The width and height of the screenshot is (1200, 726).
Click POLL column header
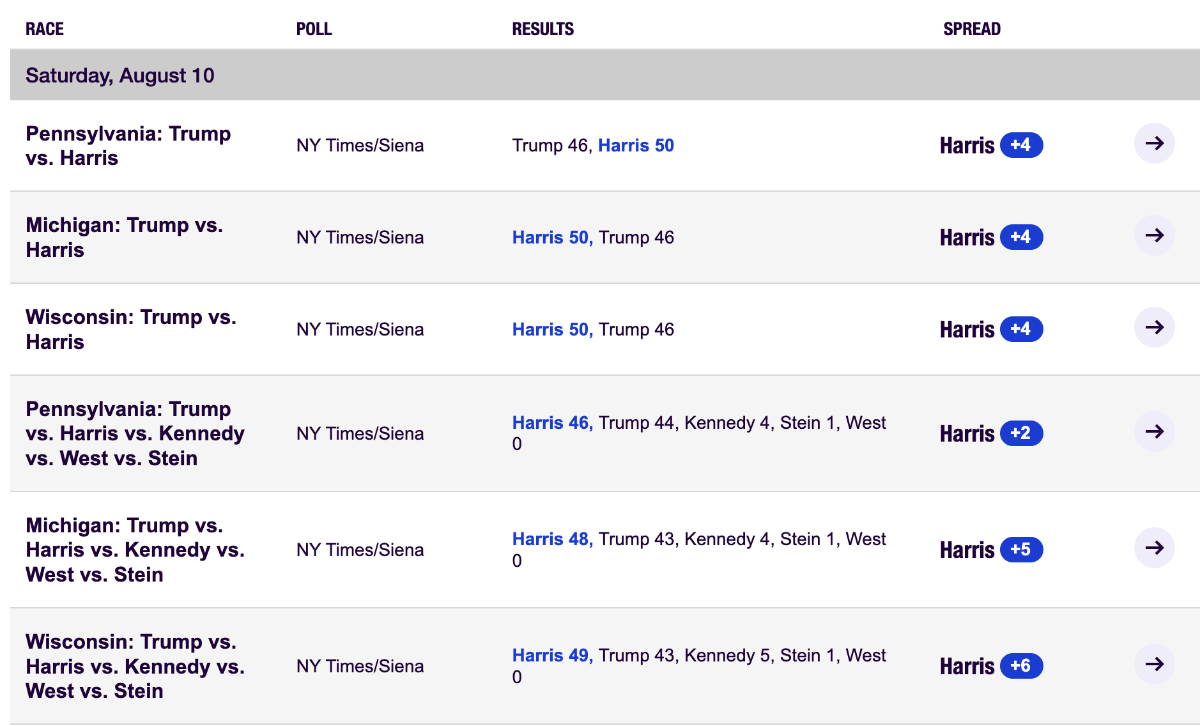(x=314, y=29)
